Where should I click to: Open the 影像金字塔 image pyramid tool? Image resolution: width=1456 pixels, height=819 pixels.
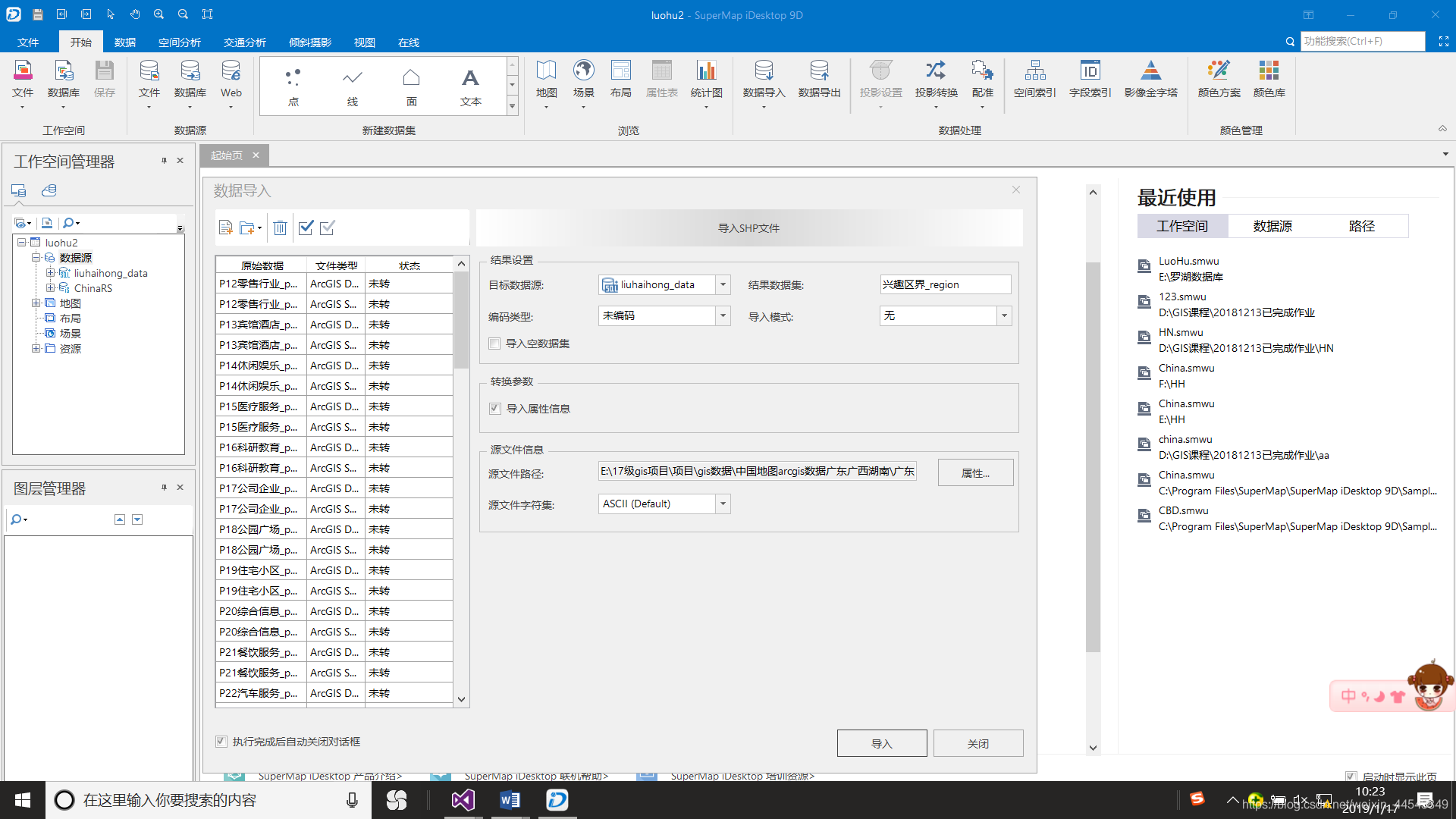tap(1150, 80)
